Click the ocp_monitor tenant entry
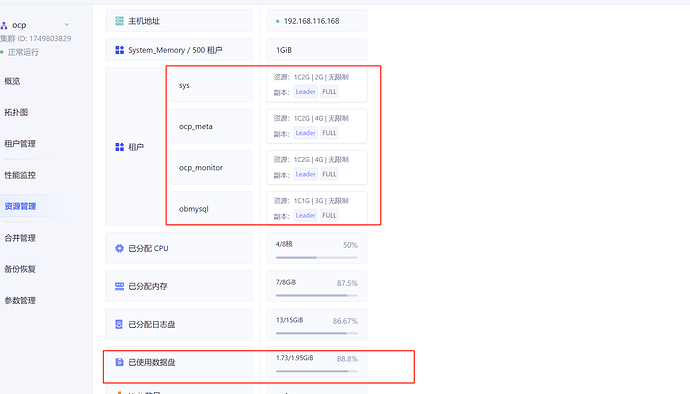Image resolution: width=690 pixels, height=394 pixels. point(212,167)
